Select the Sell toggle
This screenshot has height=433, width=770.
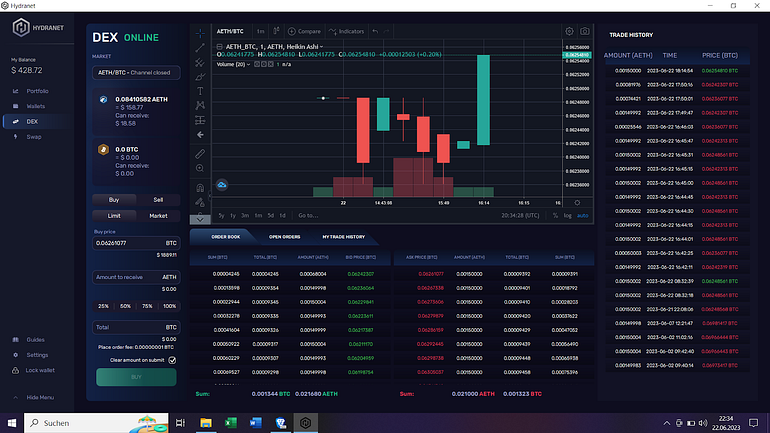pyautogui.click(x=158, y=200)
